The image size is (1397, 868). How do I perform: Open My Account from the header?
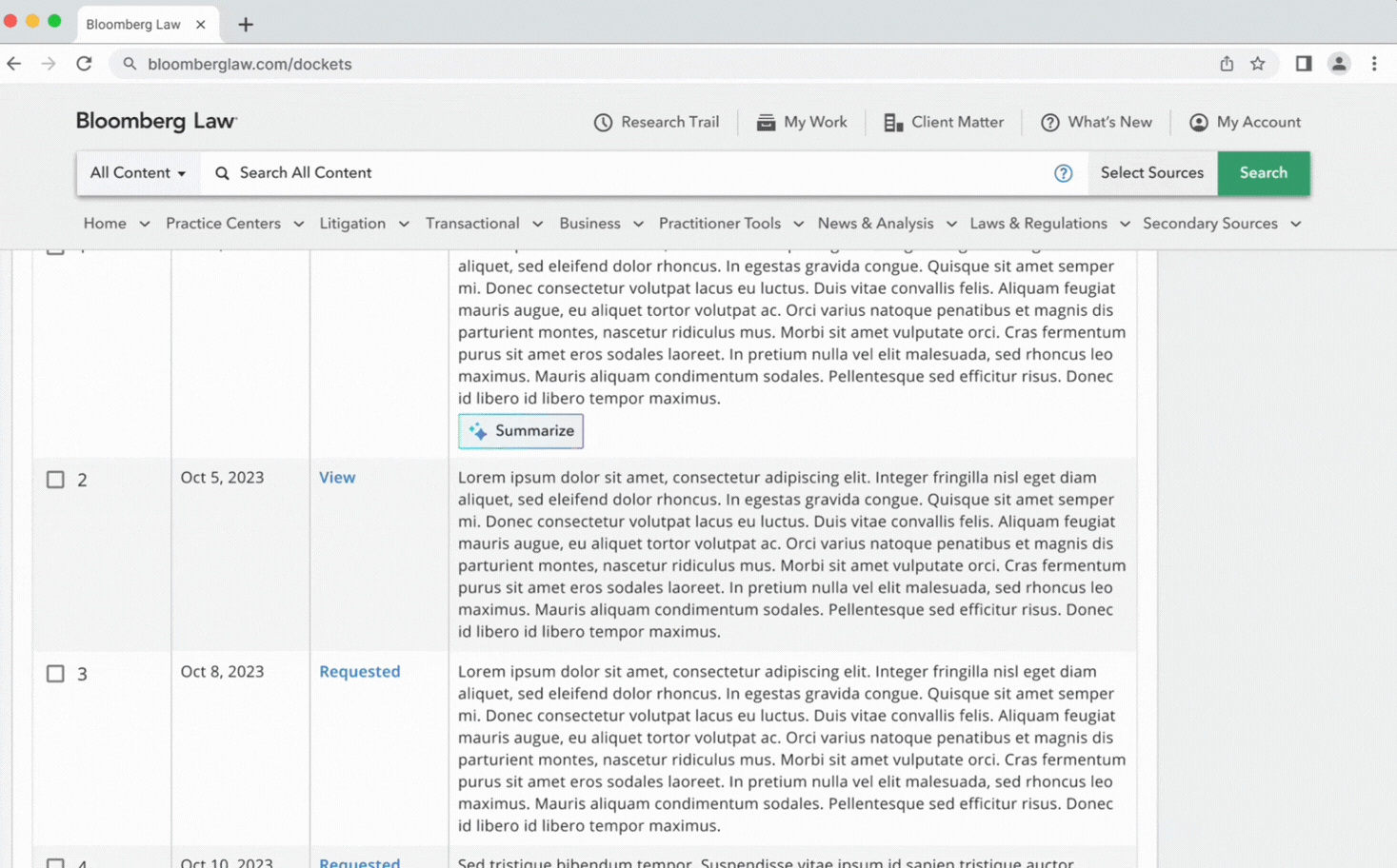tap(1245, 122)
